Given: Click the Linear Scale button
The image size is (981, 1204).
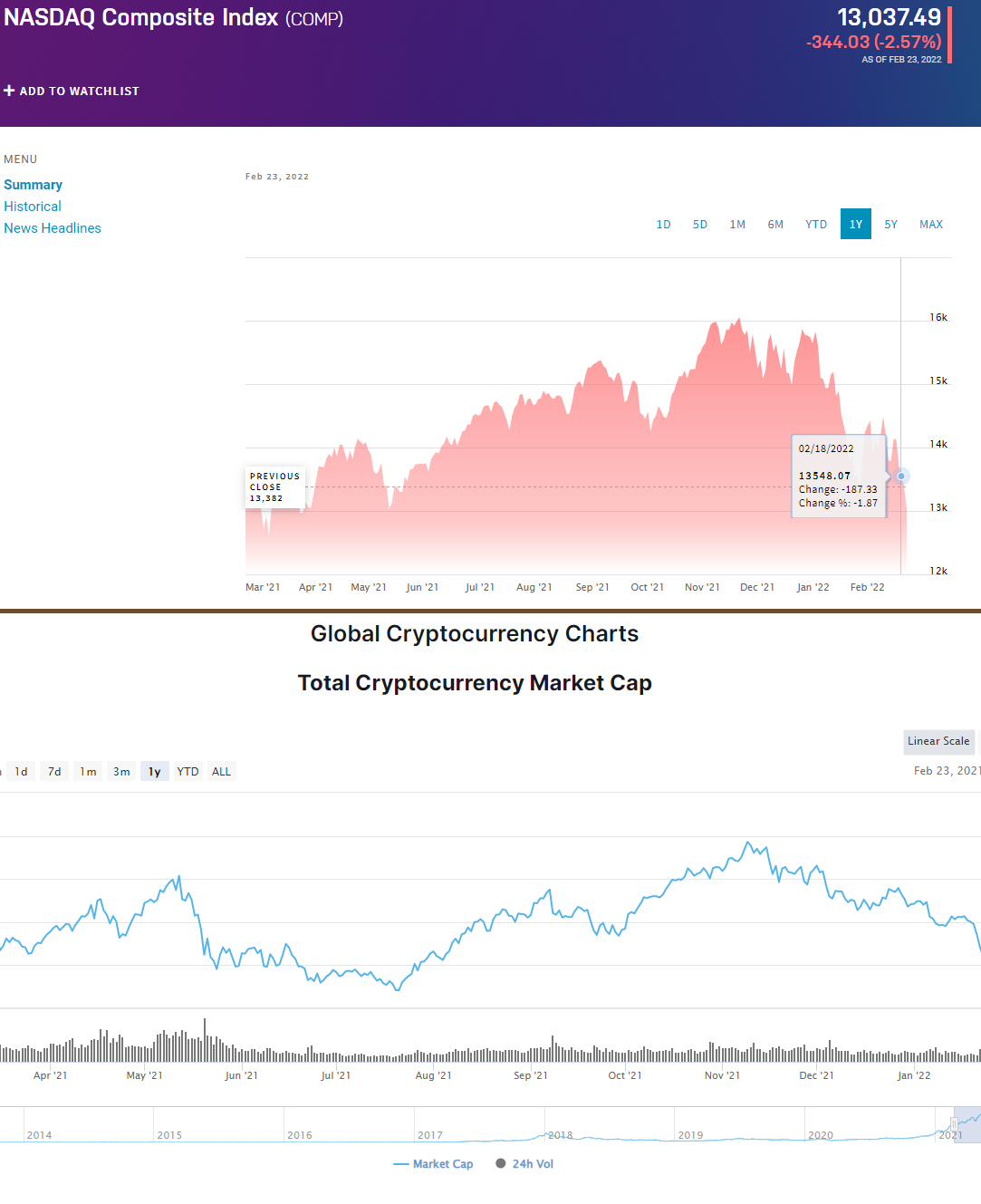Looking at the screenshot, I should [x=939, y=741].
